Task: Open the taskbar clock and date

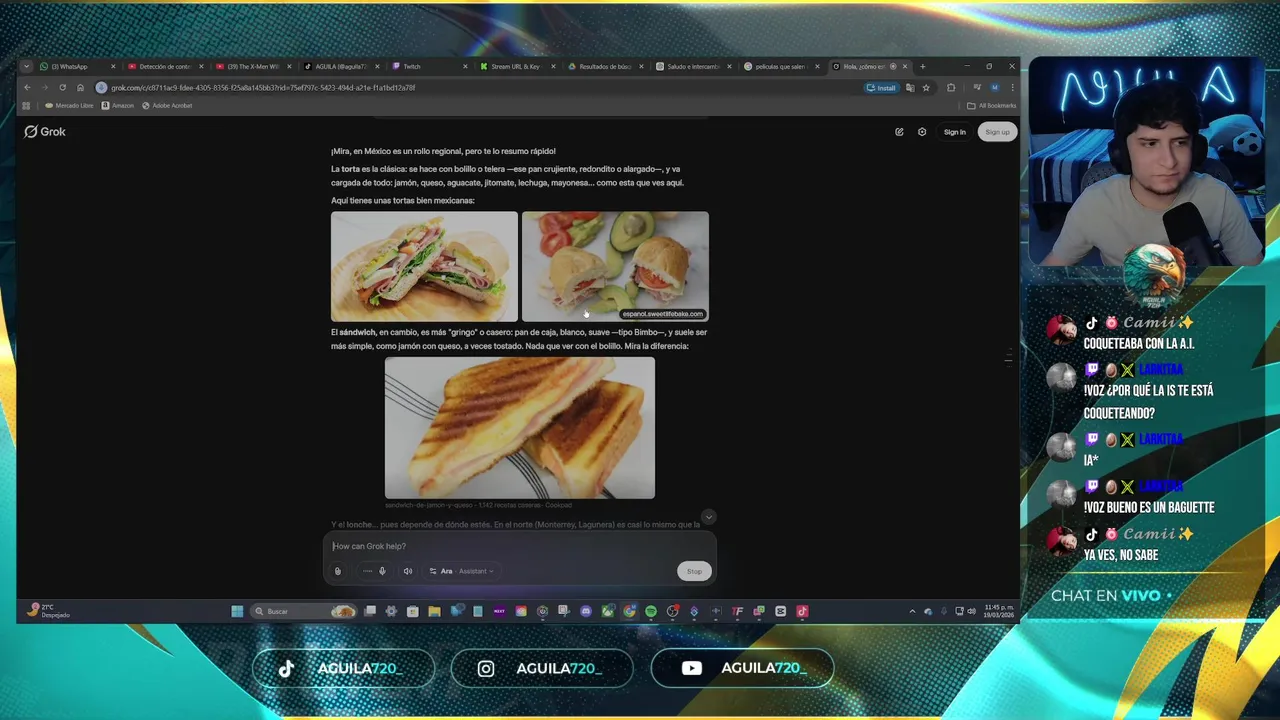Action: 998,611
